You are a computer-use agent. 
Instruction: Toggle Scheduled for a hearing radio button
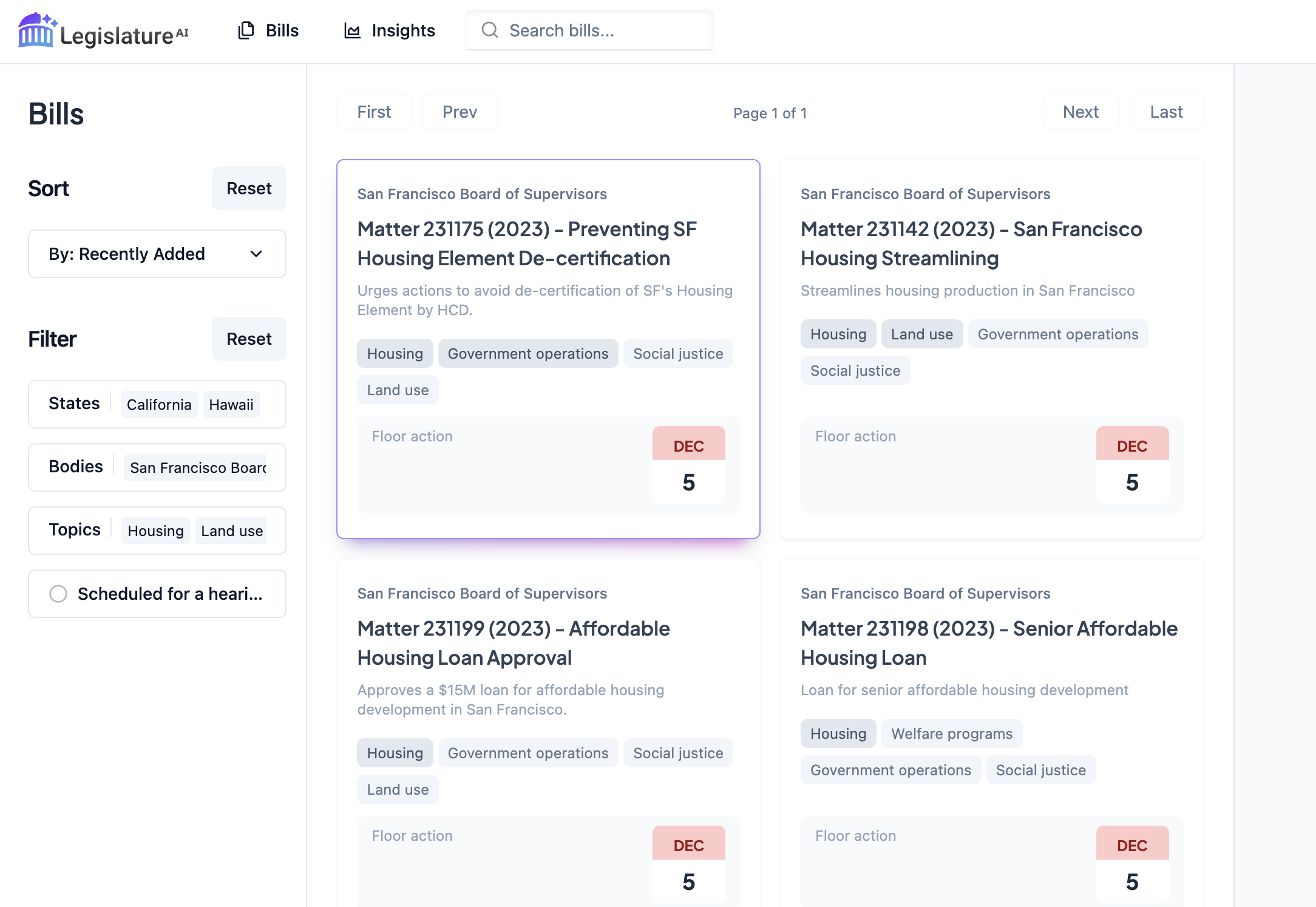coord(58,594)
